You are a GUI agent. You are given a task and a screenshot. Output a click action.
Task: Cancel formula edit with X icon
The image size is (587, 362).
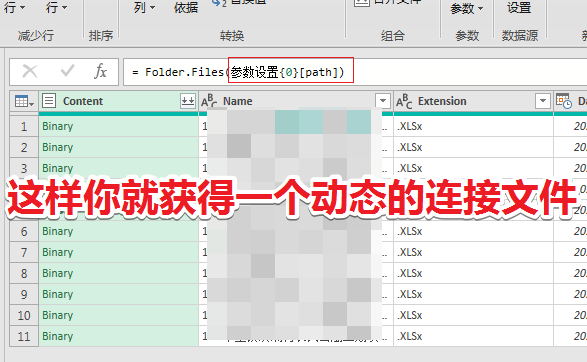pyautogui.click(x=30, y=71)
